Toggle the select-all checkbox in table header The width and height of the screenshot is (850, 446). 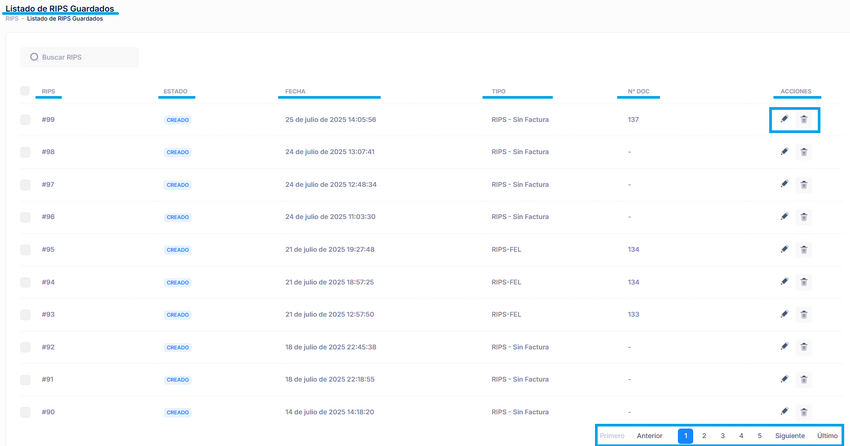click(x=25, y=91)
